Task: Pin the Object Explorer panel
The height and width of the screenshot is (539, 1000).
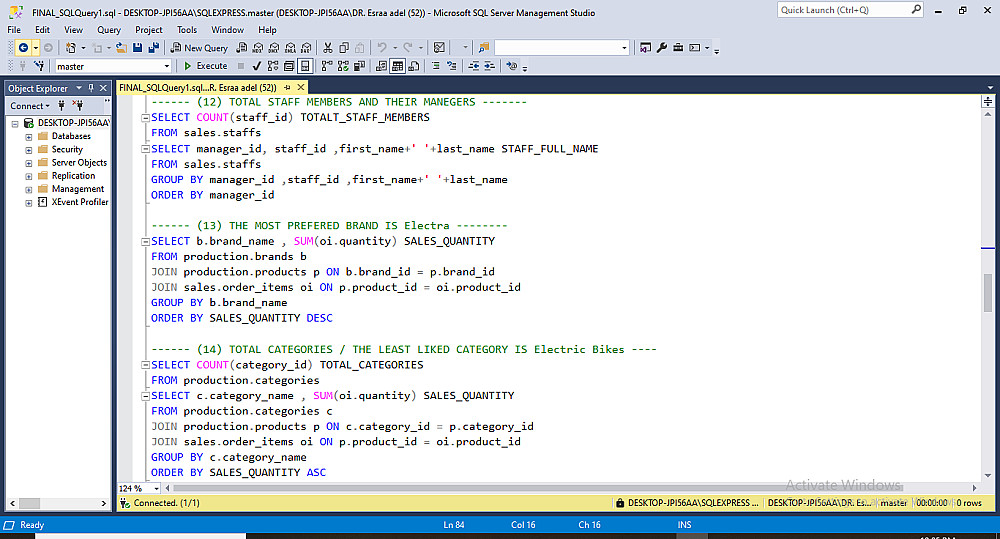Action: coord(92,88)
